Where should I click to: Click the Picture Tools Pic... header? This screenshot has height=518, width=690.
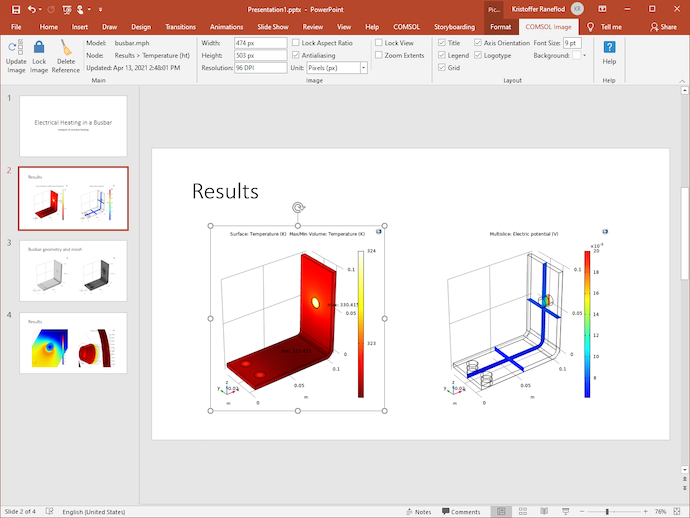pyautogui.click(x=494, y=9)
